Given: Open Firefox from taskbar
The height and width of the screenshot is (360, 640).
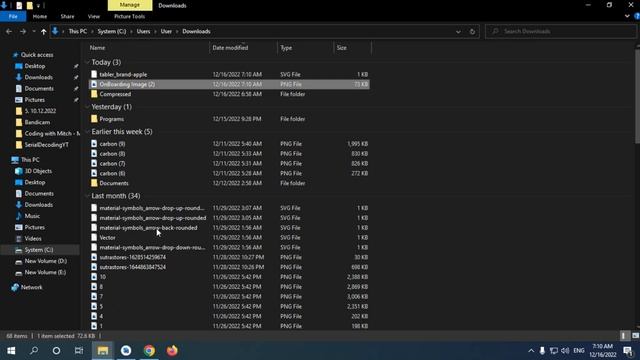Looking at the screenshot, I should point(172,351).
